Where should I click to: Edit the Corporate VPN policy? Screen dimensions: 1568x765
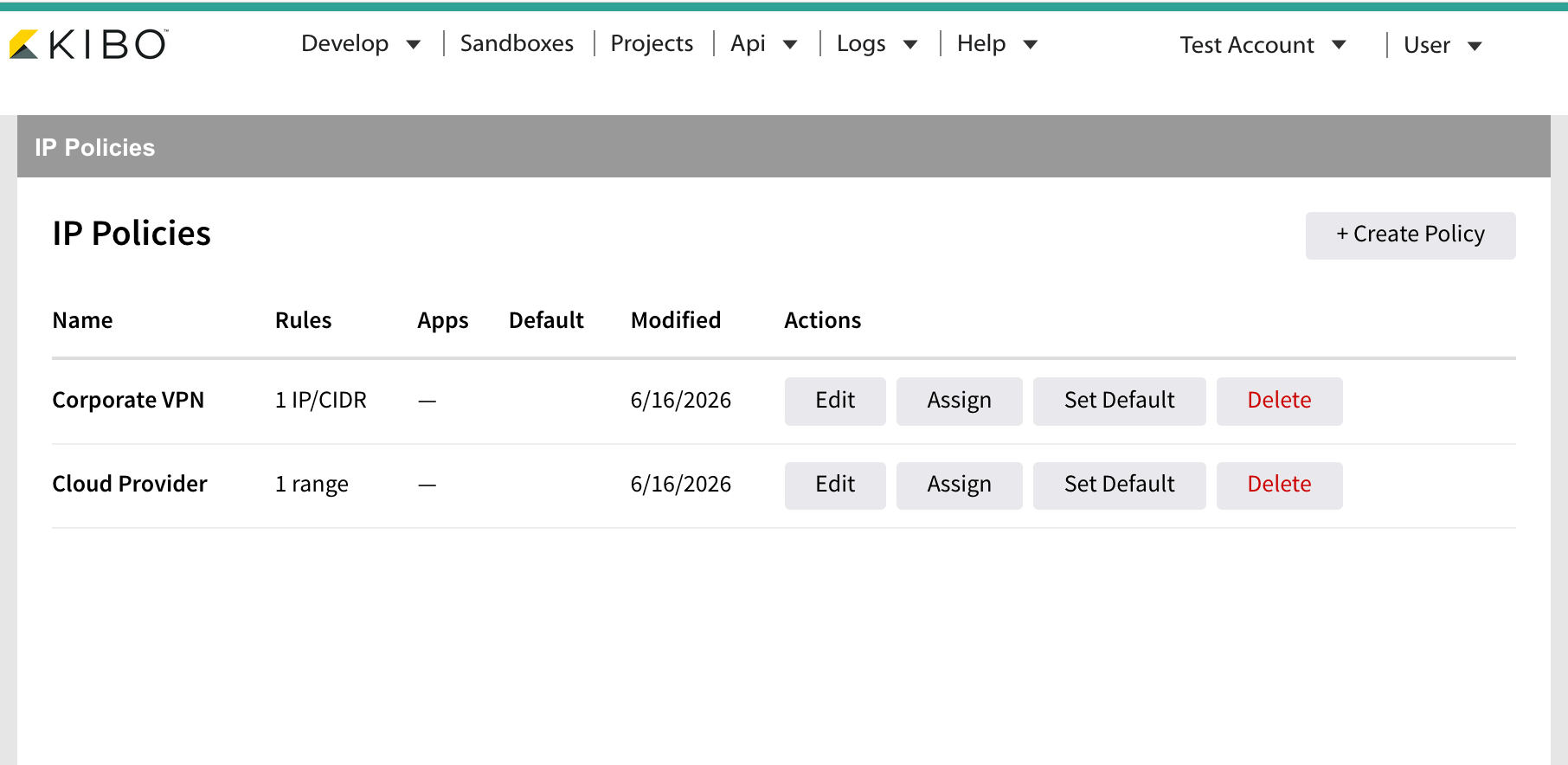pyautogui.click(x=835, y=401)
